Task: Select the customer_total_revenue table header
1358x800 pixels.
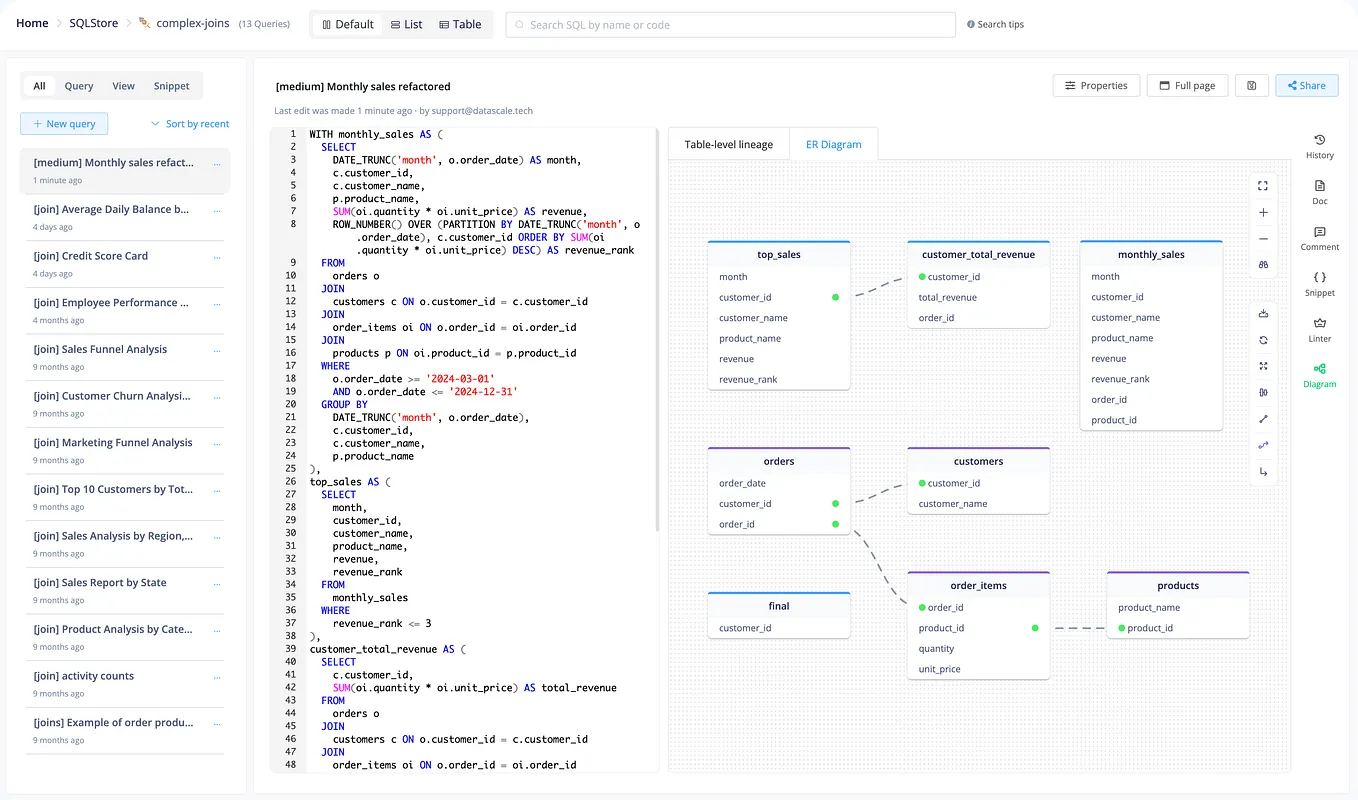Action: [x=978, y=254]
